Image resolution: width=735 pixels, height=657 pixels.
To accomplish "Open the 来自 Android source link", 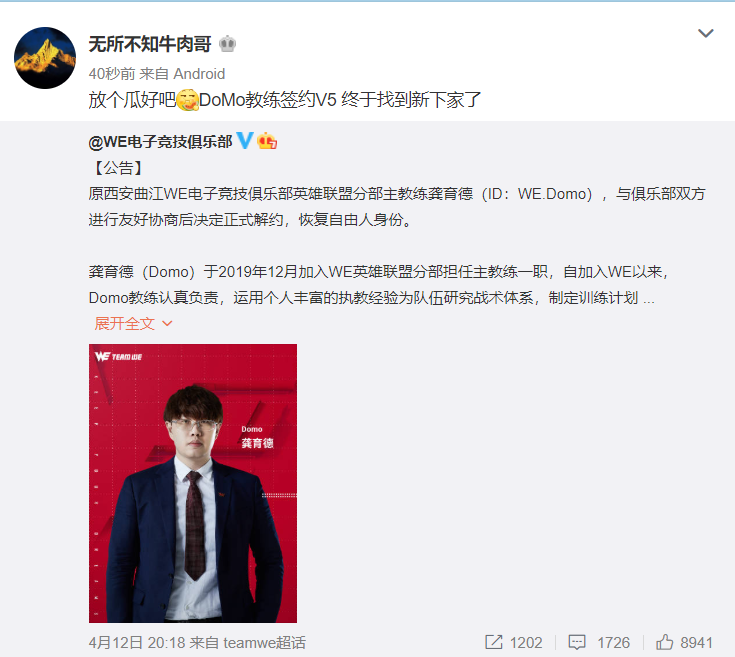I will point(182,74).
